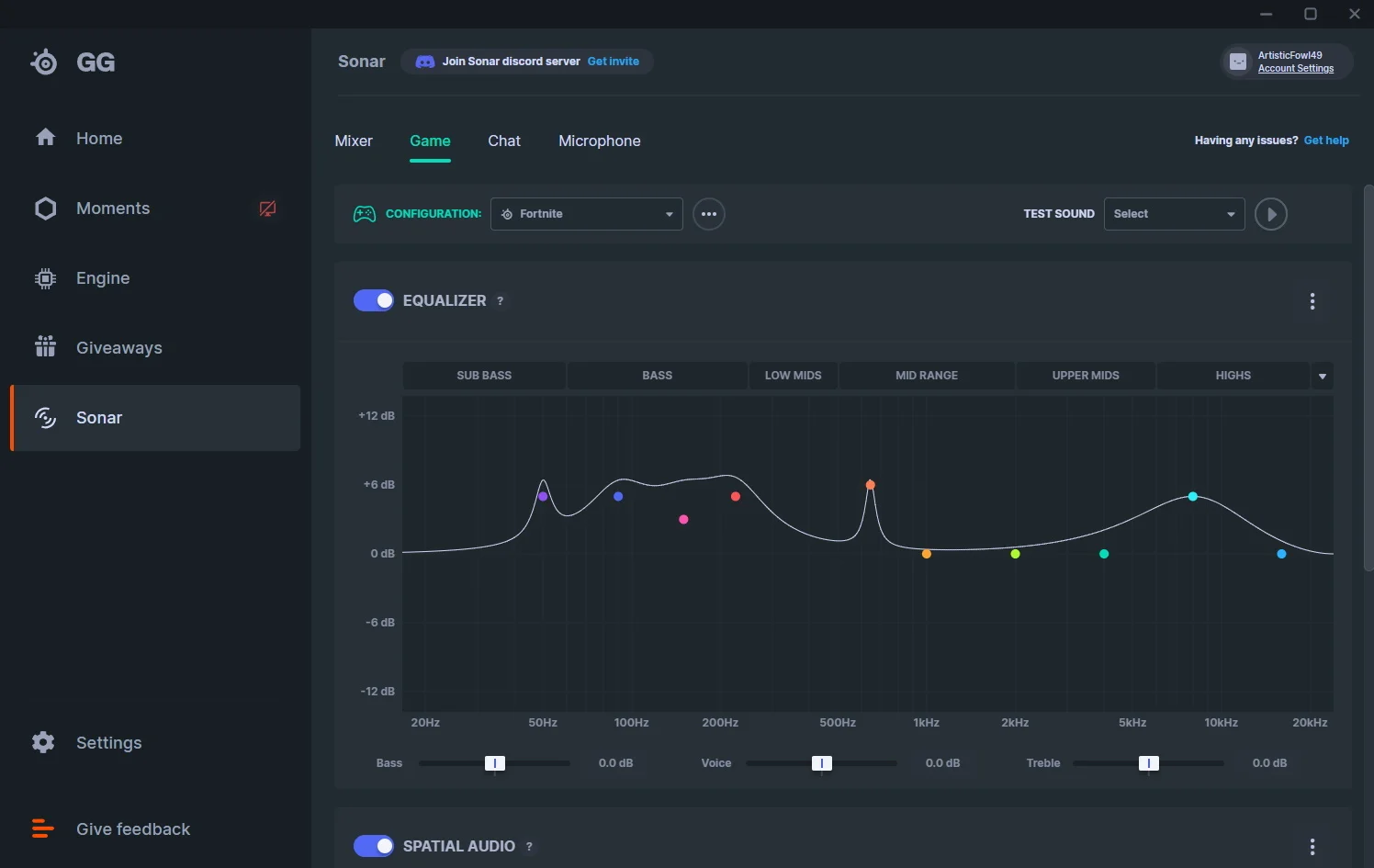Image resolution: width=1374 pixels, height=868 pixels.
Task: Expand the frequency band dropdown arrow after Highs
Action: (1323, 376)
